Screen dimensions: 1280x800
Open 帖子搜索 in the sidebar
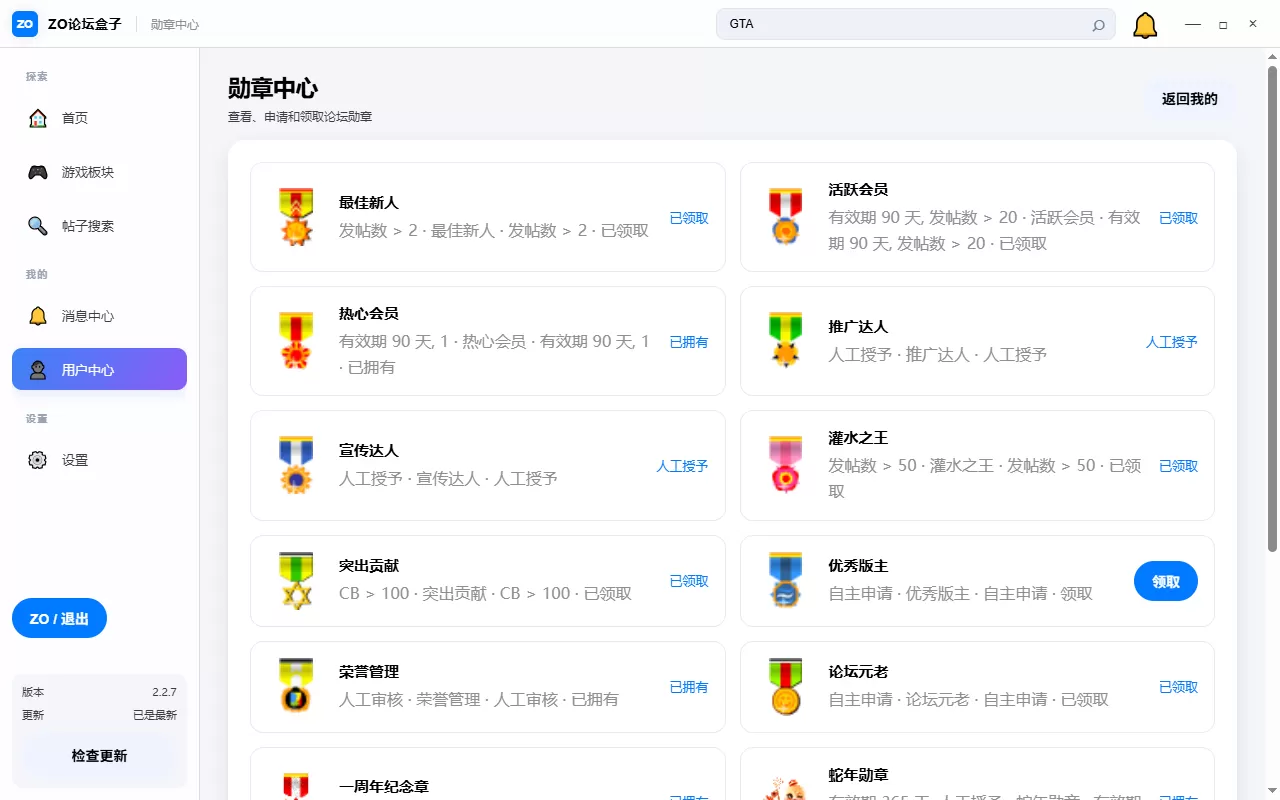(99, 226)
